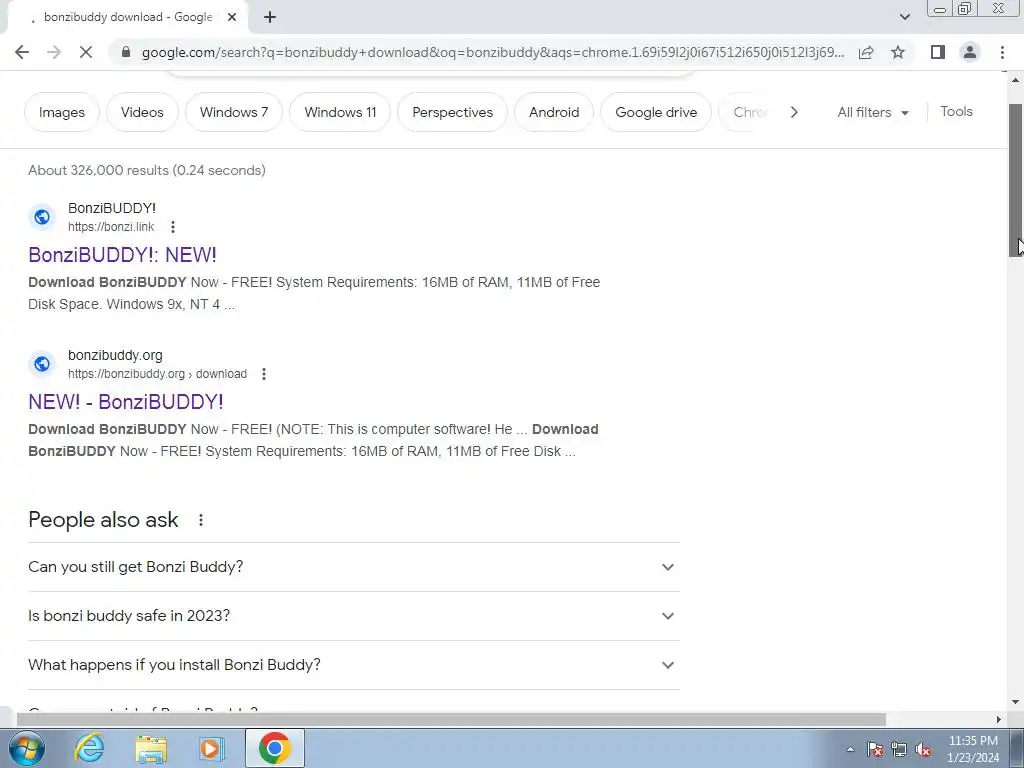The image size is (1024, 768).
Task: Click the scroll down arrow
Action: pyautogui.click(x=1016, y=703)
